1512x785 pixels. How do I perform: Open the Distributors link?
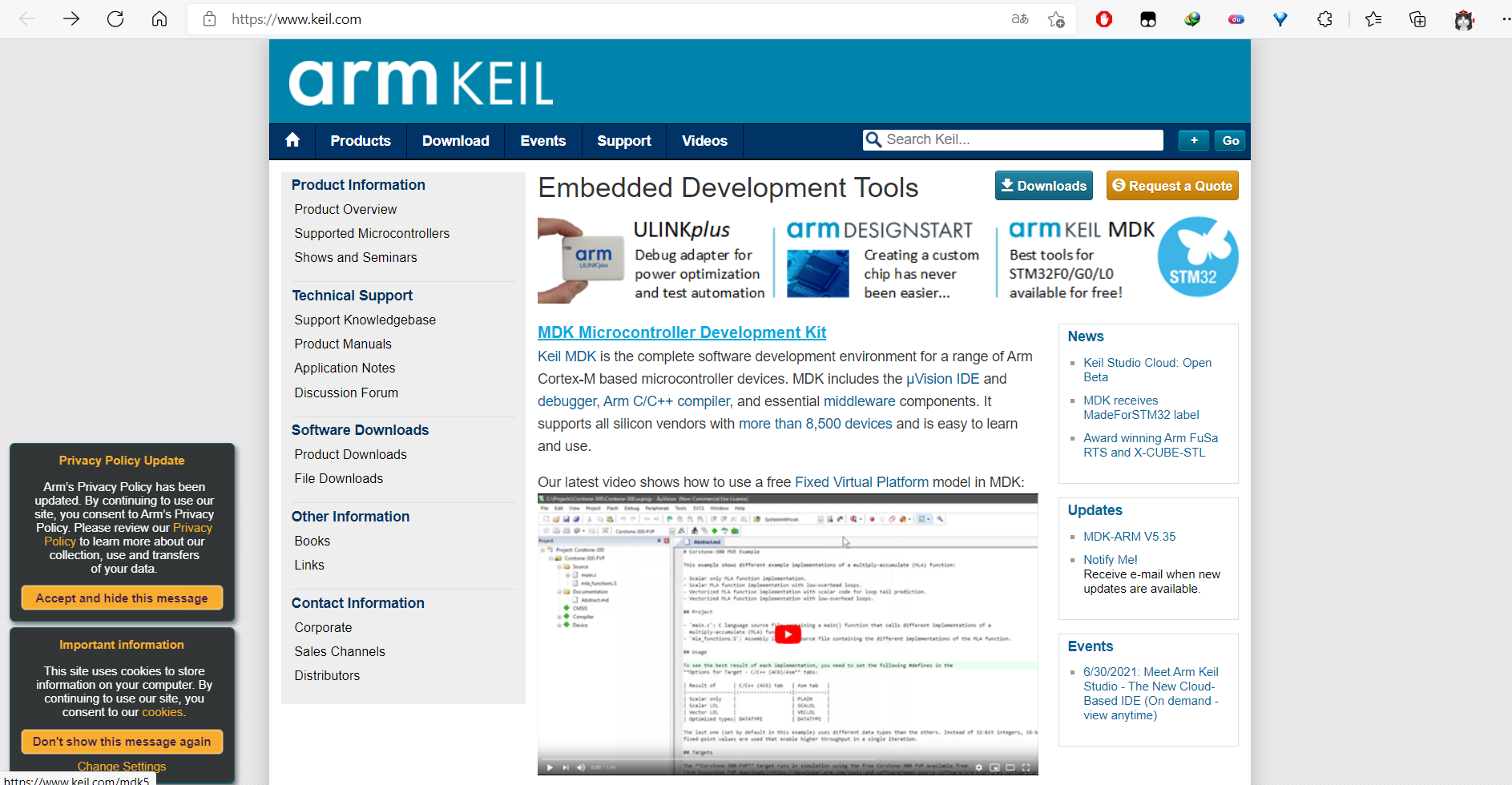(x=327, y=675)
